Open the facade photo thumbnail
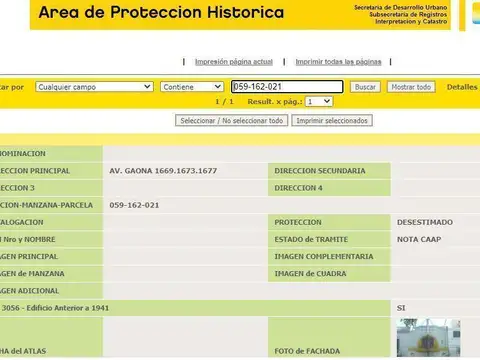 (428, 338)
